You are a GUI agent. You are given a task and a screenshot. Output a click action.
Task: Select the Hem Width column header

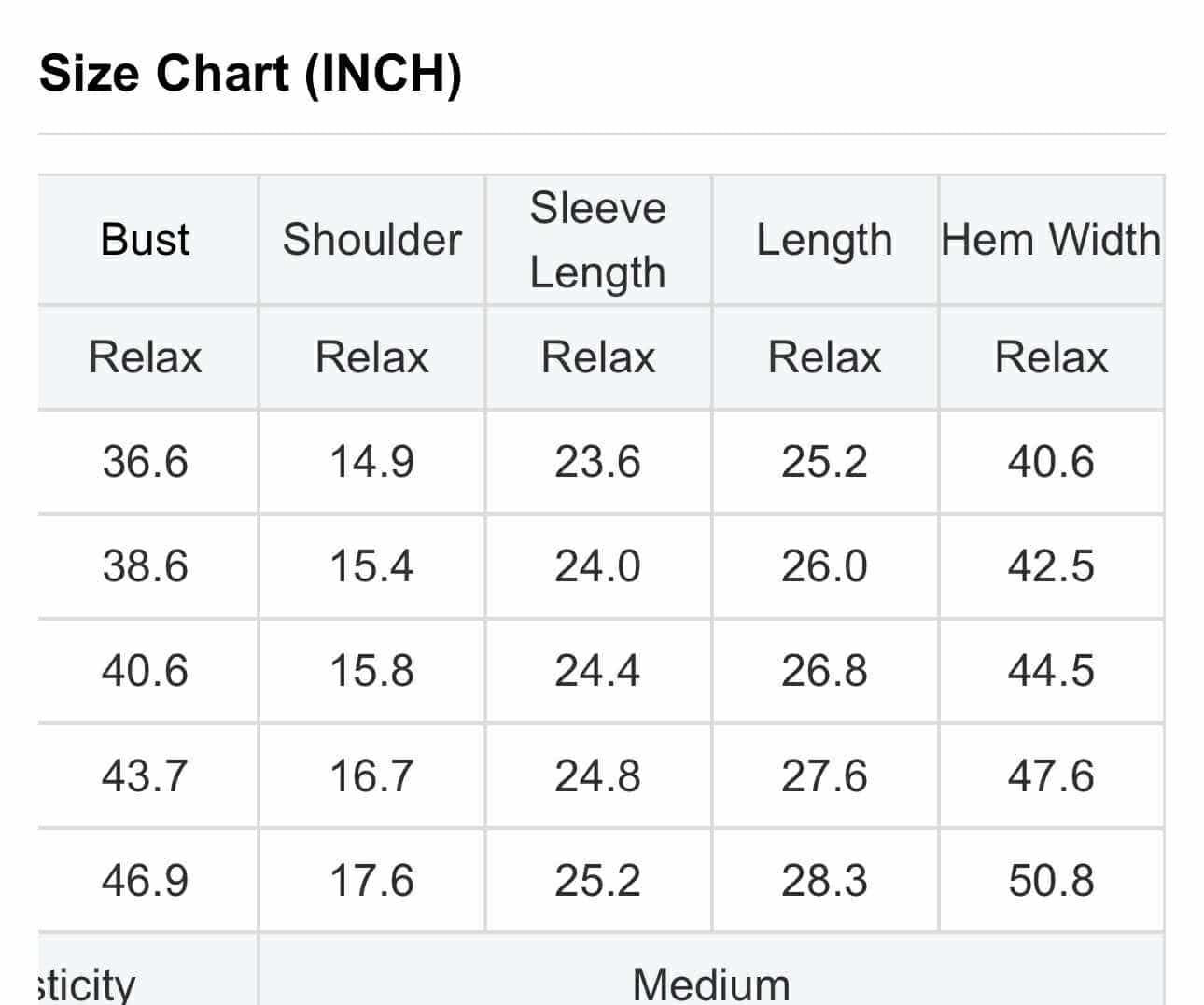[x=1051, y=240]
